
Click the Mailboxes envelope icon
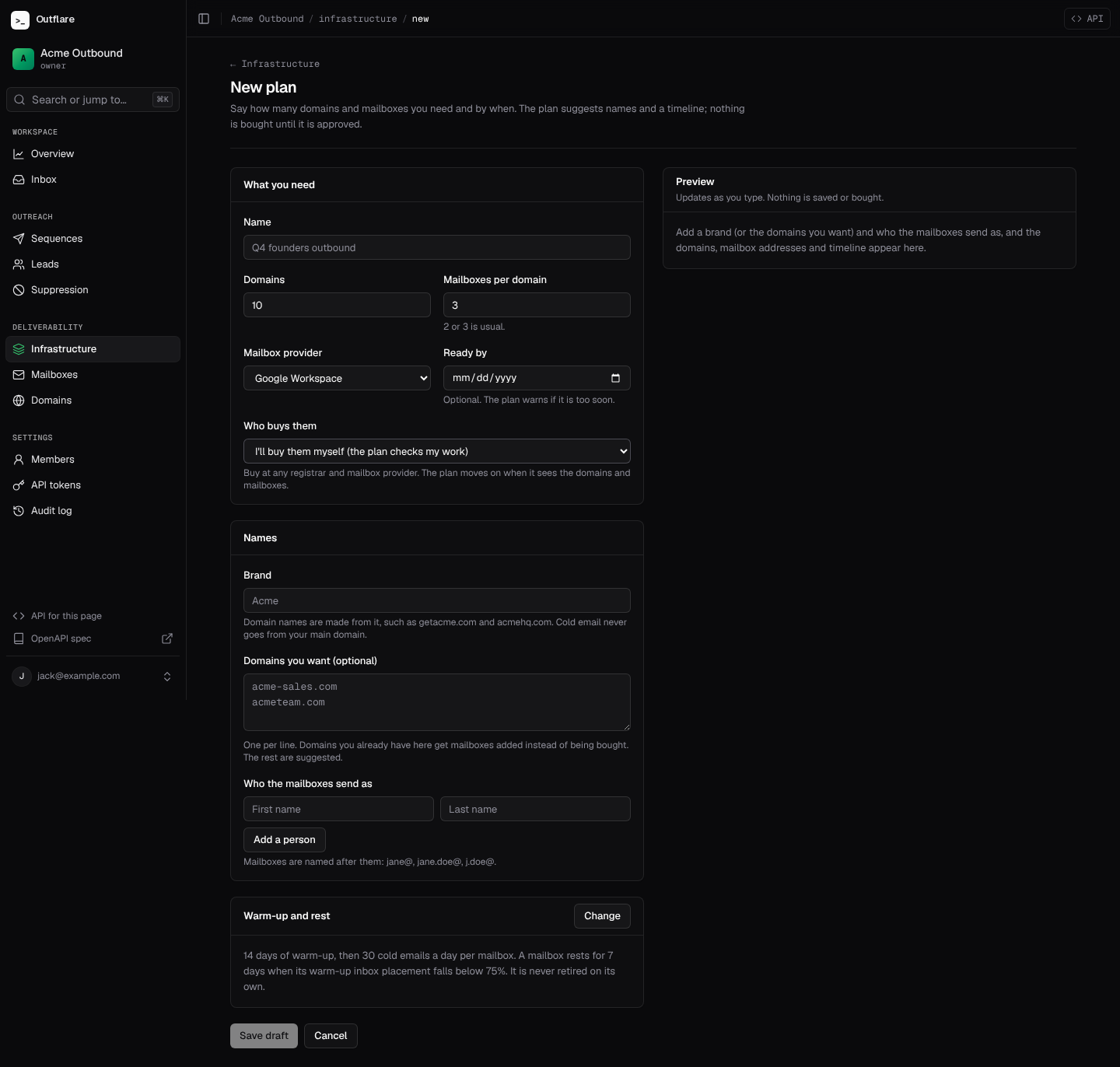click(19, 375)
